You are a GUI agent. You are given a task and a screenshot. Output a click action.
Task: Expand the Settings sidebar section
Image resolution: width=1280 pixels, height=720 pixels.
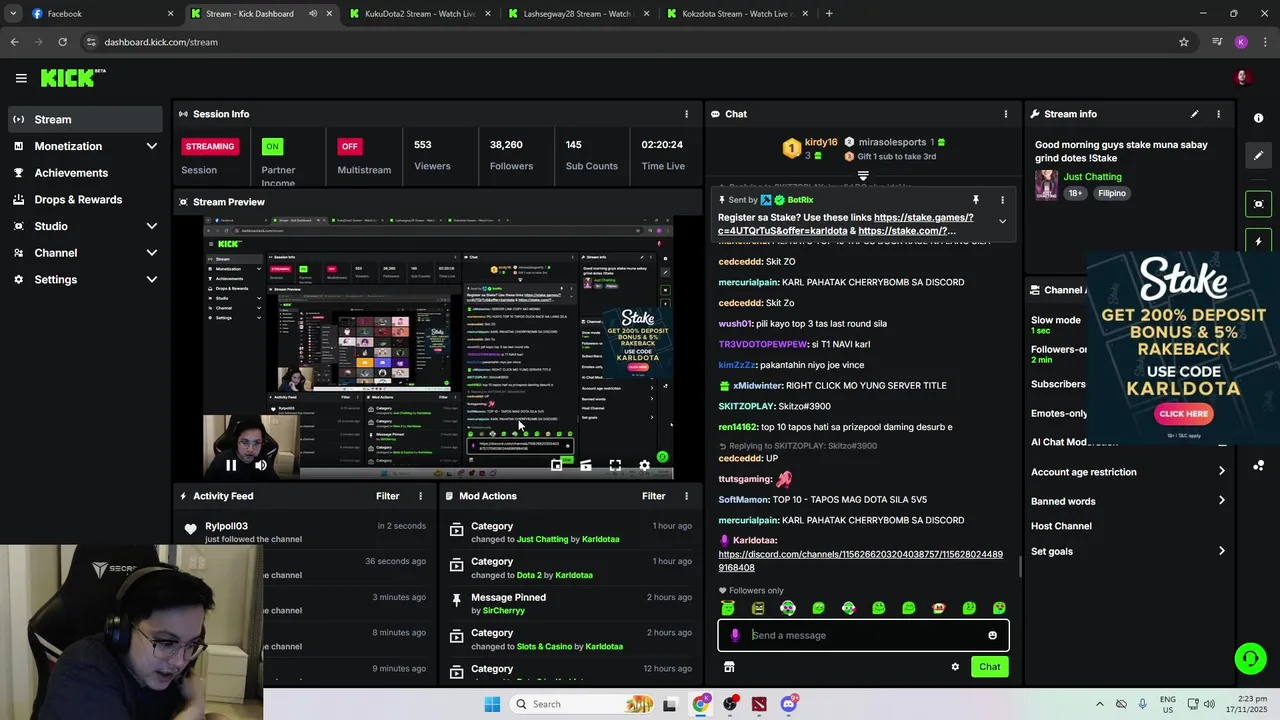pyautogui.click(x=152, y=280)
